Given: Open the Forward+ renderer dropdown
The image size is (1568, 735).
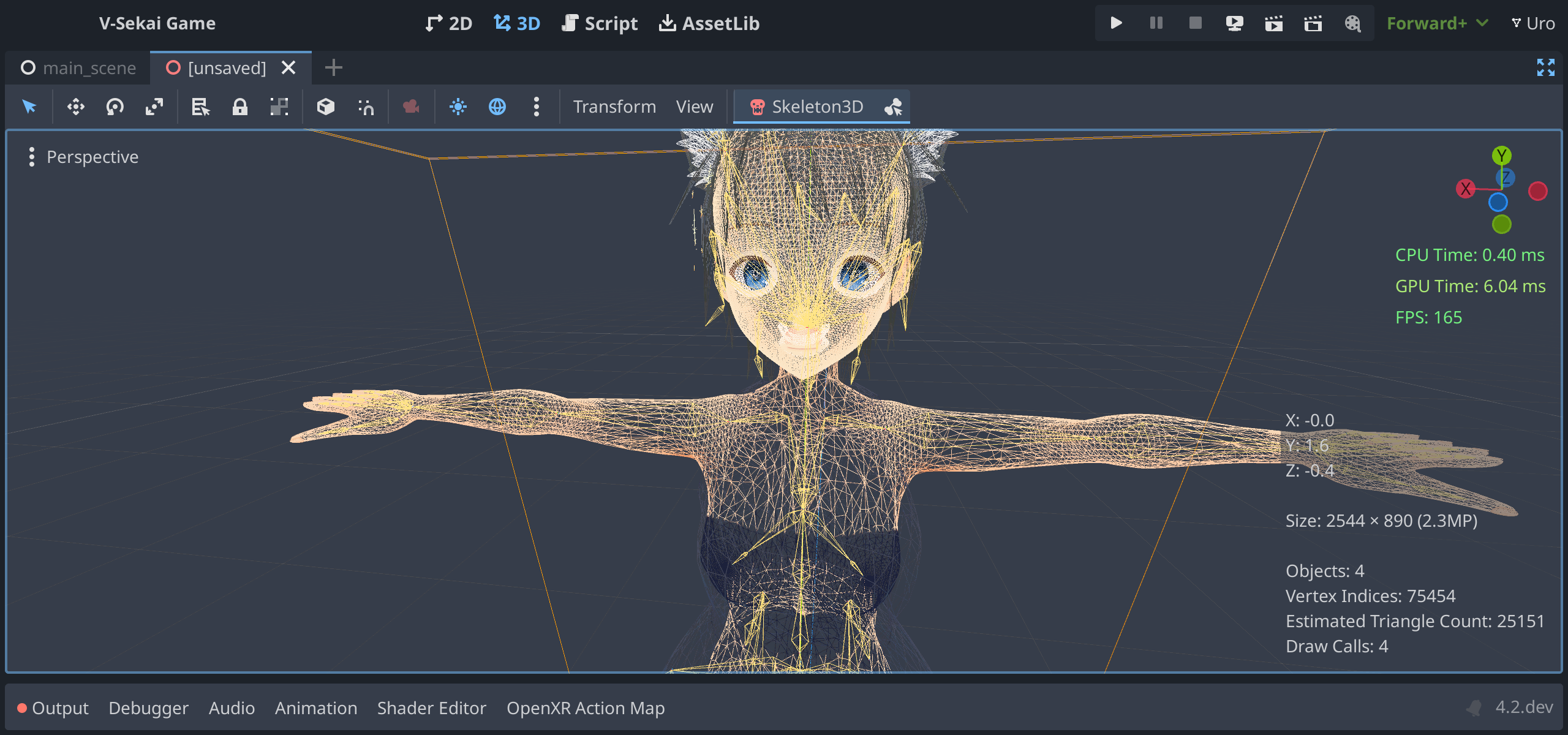Looking at the screenshot, I should 1437,23.
